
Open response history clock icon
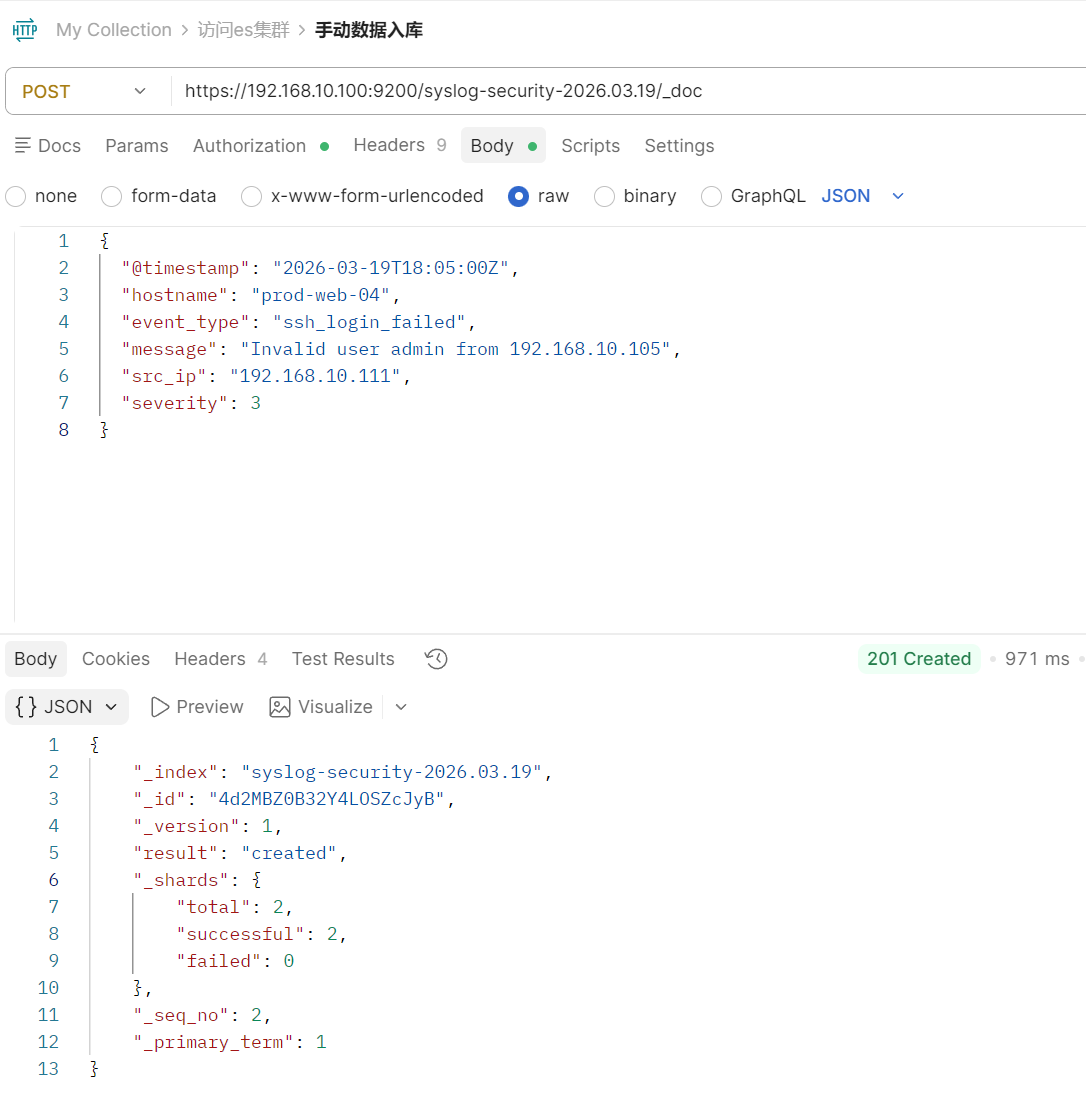click(x=436, y=659)
